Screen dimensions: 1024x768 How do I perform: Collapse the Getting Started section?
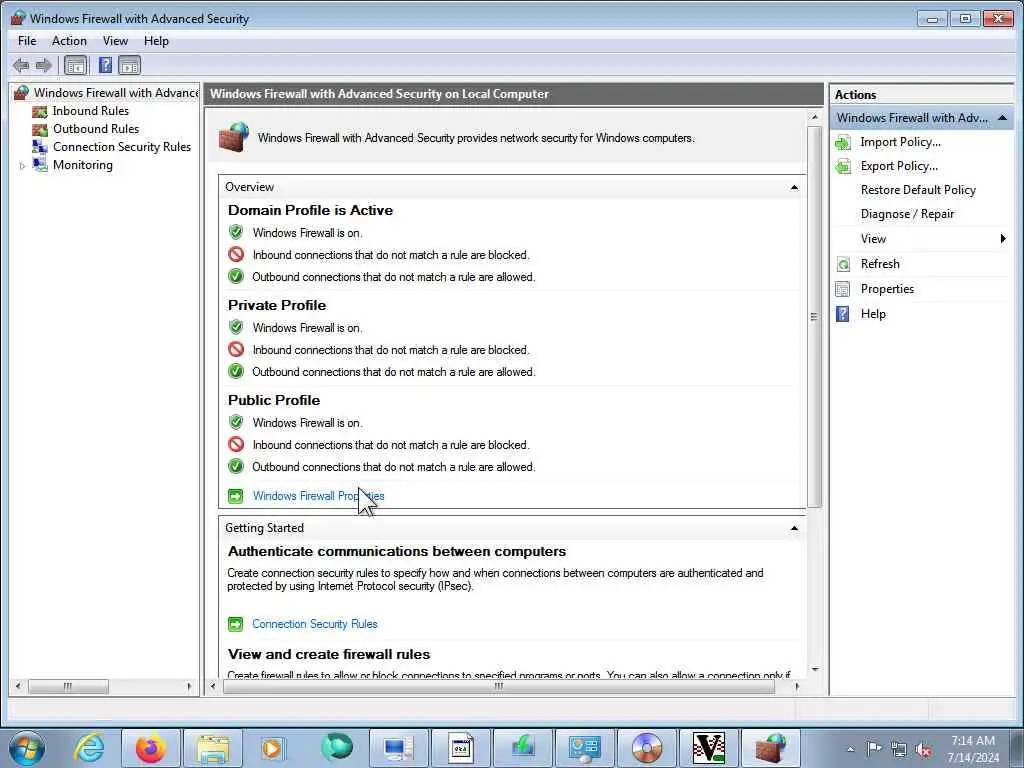[794, 528]
